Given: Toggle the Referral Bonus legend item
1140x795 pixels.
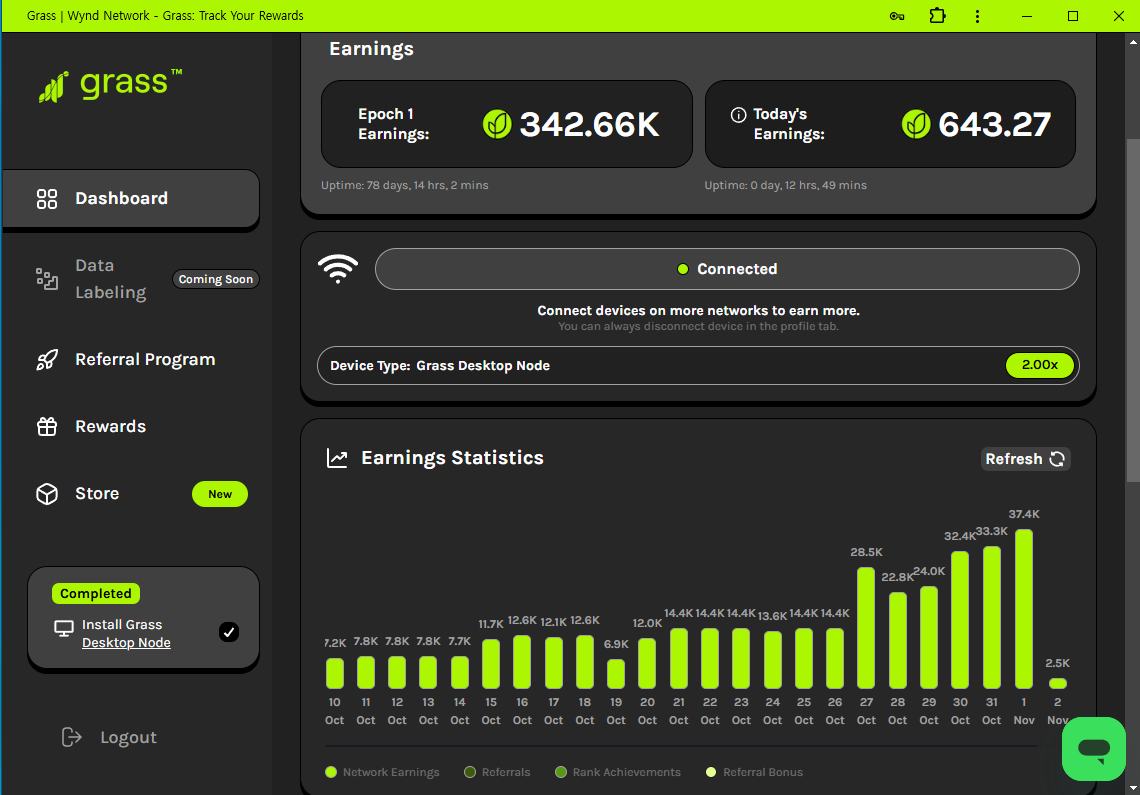Looking at the screenshot, I should 755,772.
